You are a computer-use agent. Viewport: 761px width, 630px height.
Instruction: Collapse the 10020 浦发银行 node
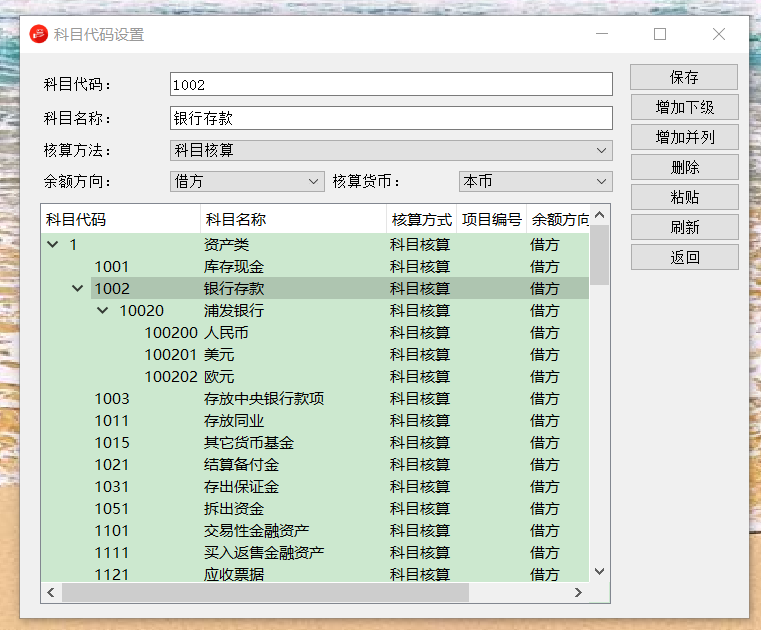[102, 311]
